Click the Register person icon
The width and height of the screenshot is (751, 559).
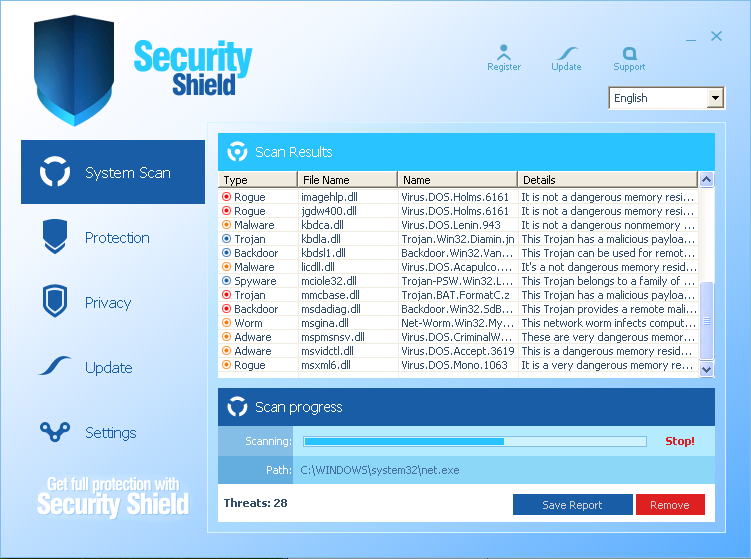coord(504,52)
